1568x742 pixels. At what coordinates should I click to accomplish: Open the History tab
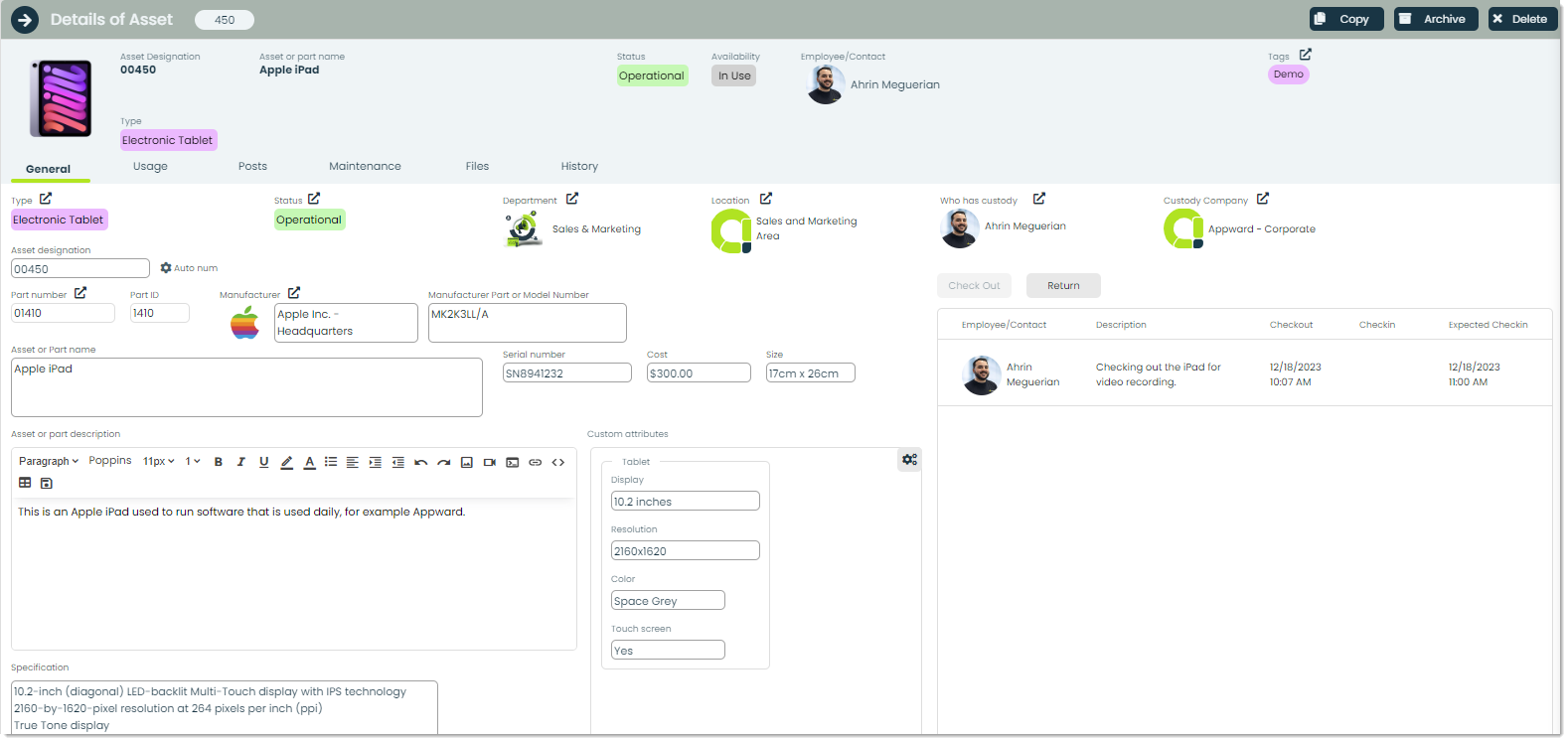[x=579, y=167]
